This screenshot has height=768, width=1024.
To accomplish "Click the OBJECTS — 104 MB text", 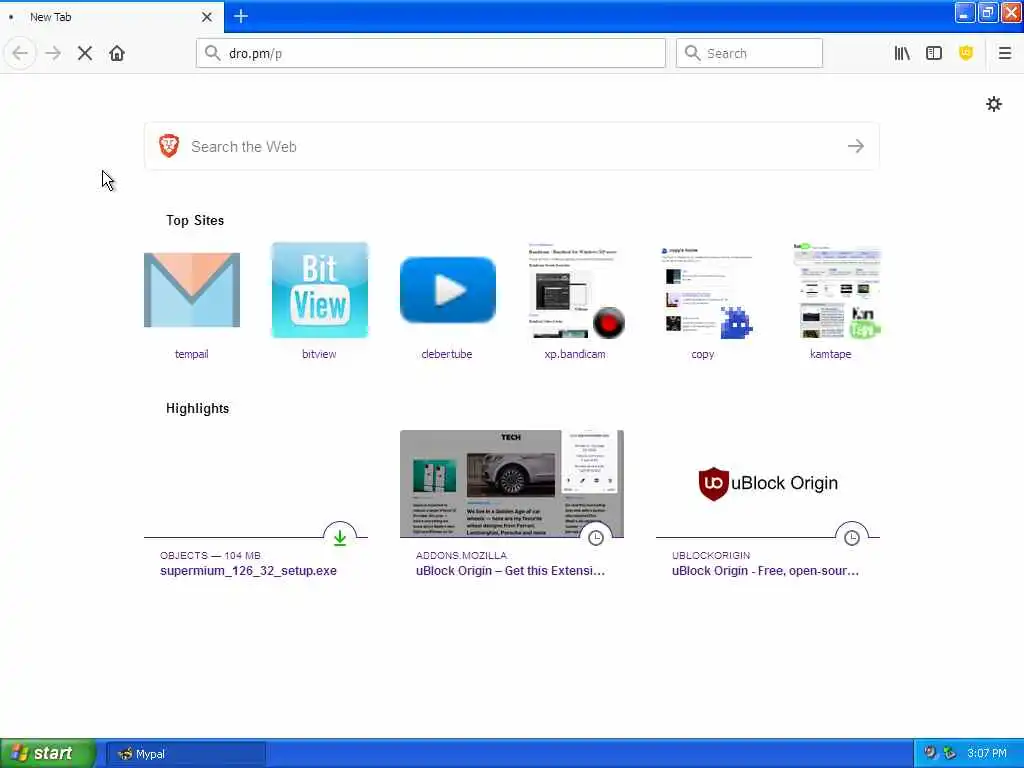I will (210, 555).
